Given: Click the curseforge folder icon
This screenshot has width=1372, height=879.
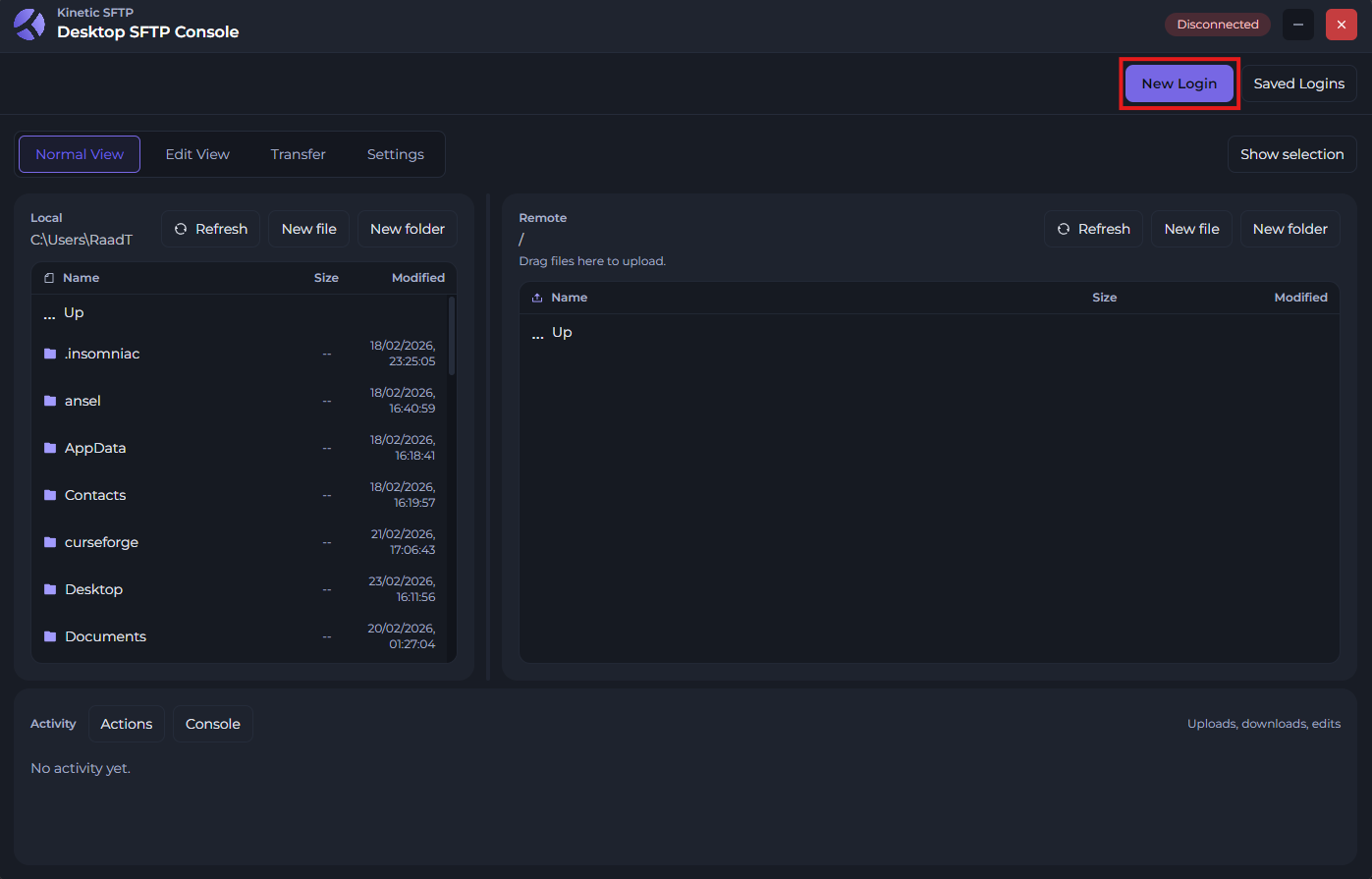Looking at the screenshot, I should (x=50, y=542).
